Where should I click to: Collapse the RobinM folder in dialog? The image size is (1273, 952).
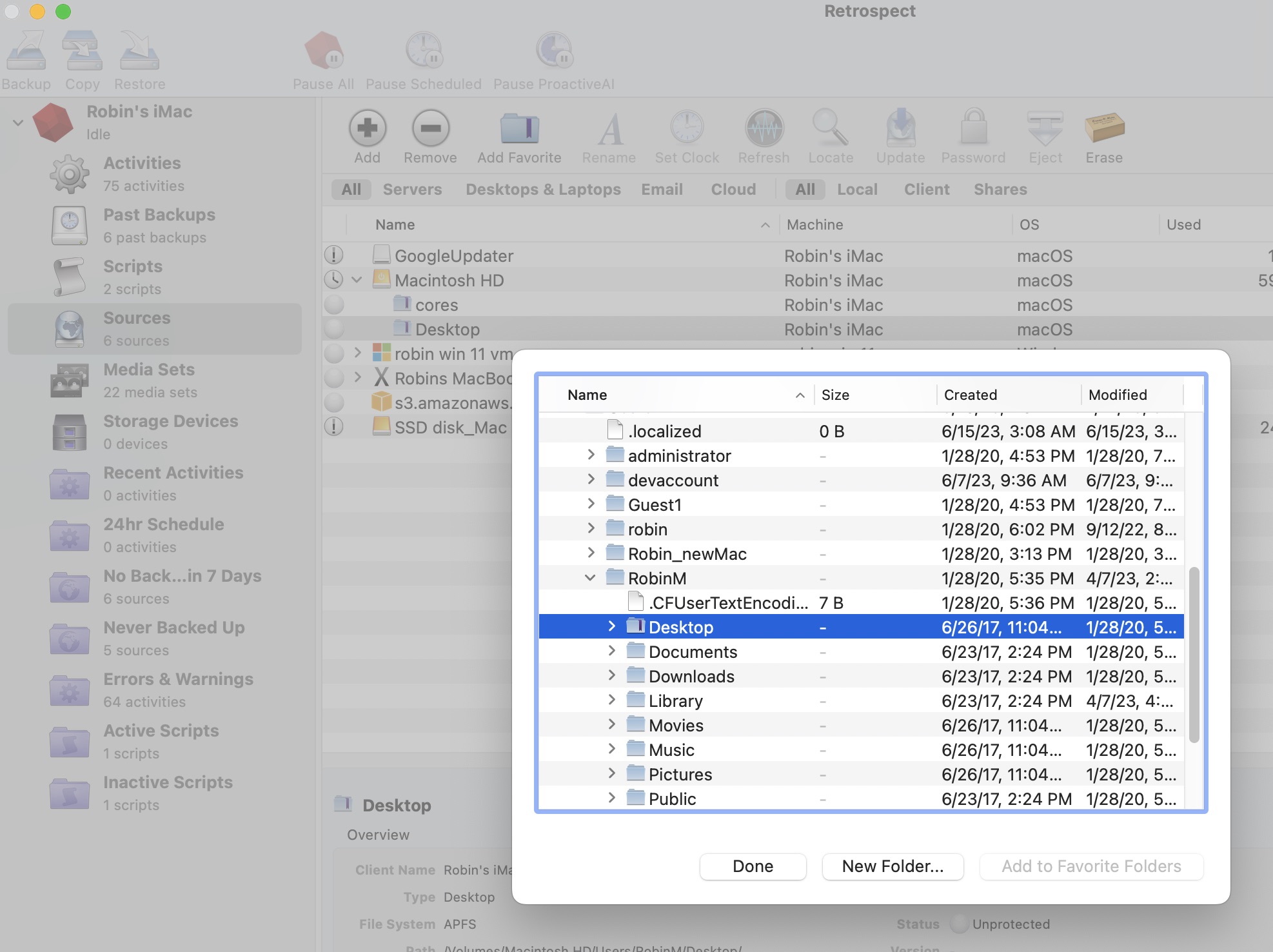pos(590,578)
